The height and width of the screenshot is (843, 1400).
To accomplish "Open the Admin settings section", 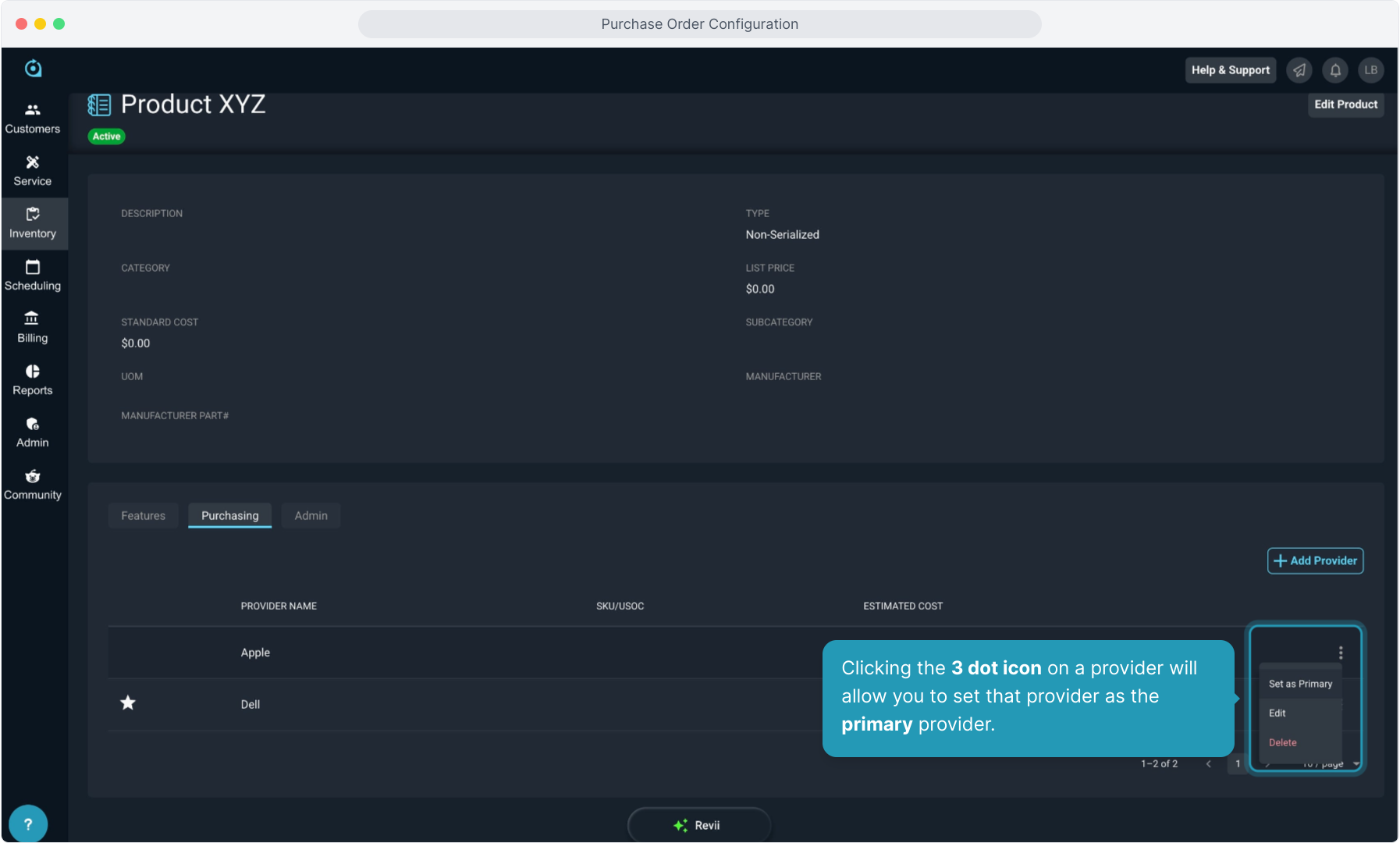I will [33, 432].
